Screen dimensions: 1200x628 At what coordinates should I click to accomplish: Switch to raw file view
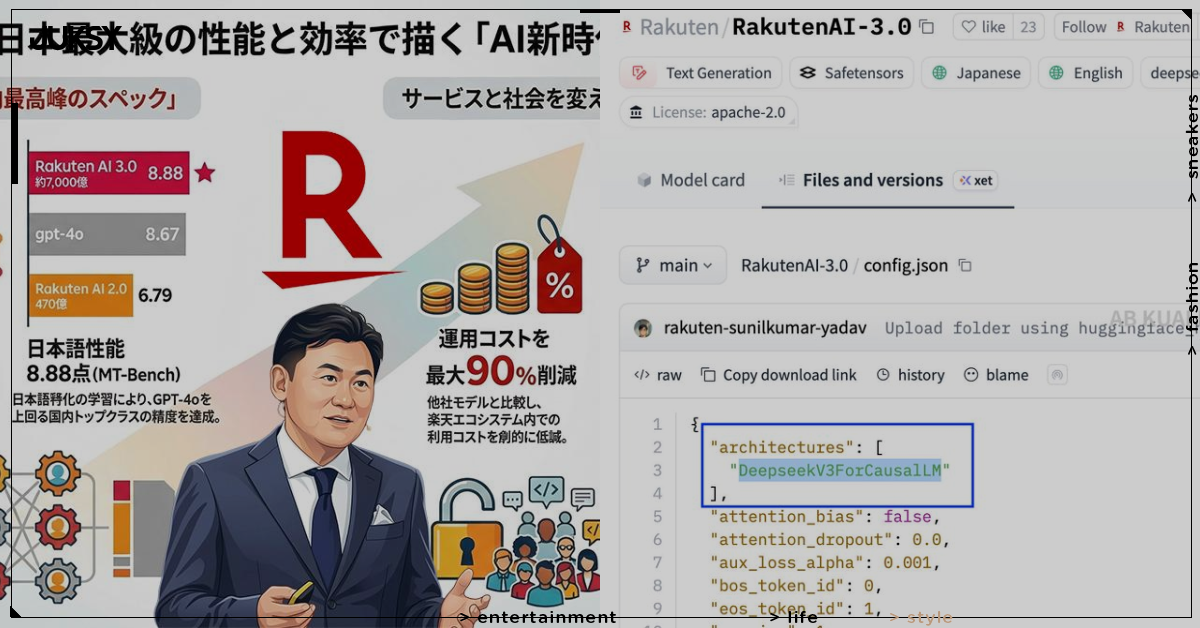coord(658,375)
